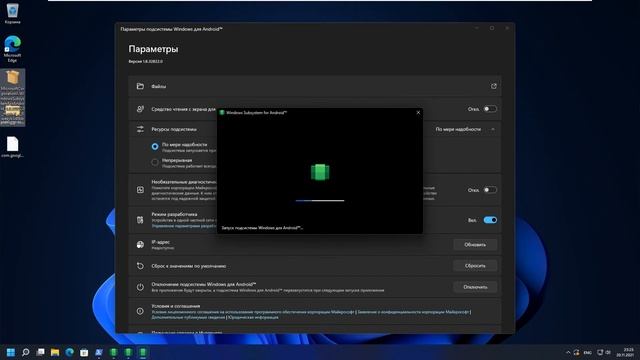Screen dimensions: 640x360
Task: Launch Edge from the taskbar
Action: [x=69, y=352]
